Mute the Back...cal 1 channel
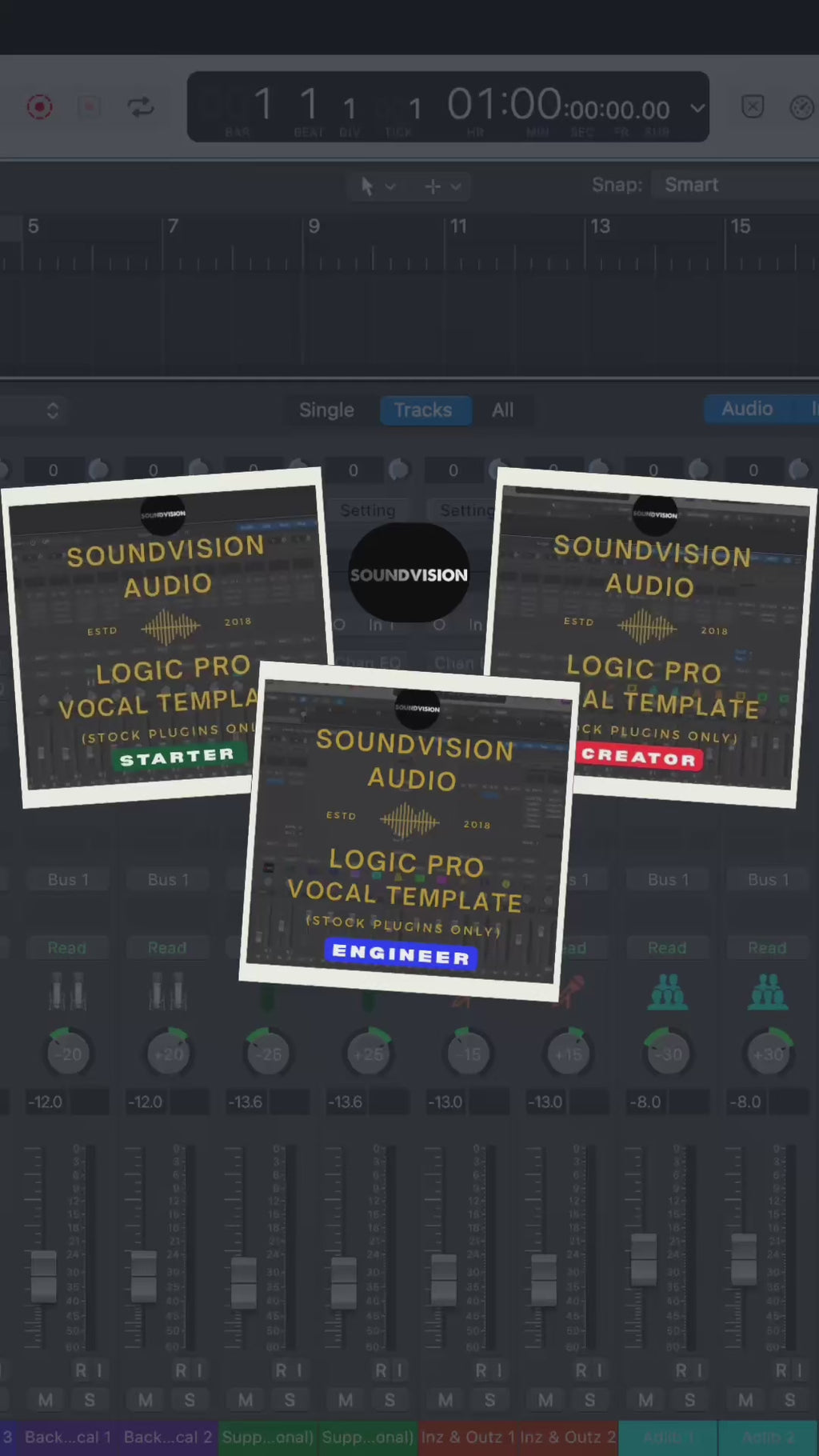819x1456 pixels. [46, 1400]
